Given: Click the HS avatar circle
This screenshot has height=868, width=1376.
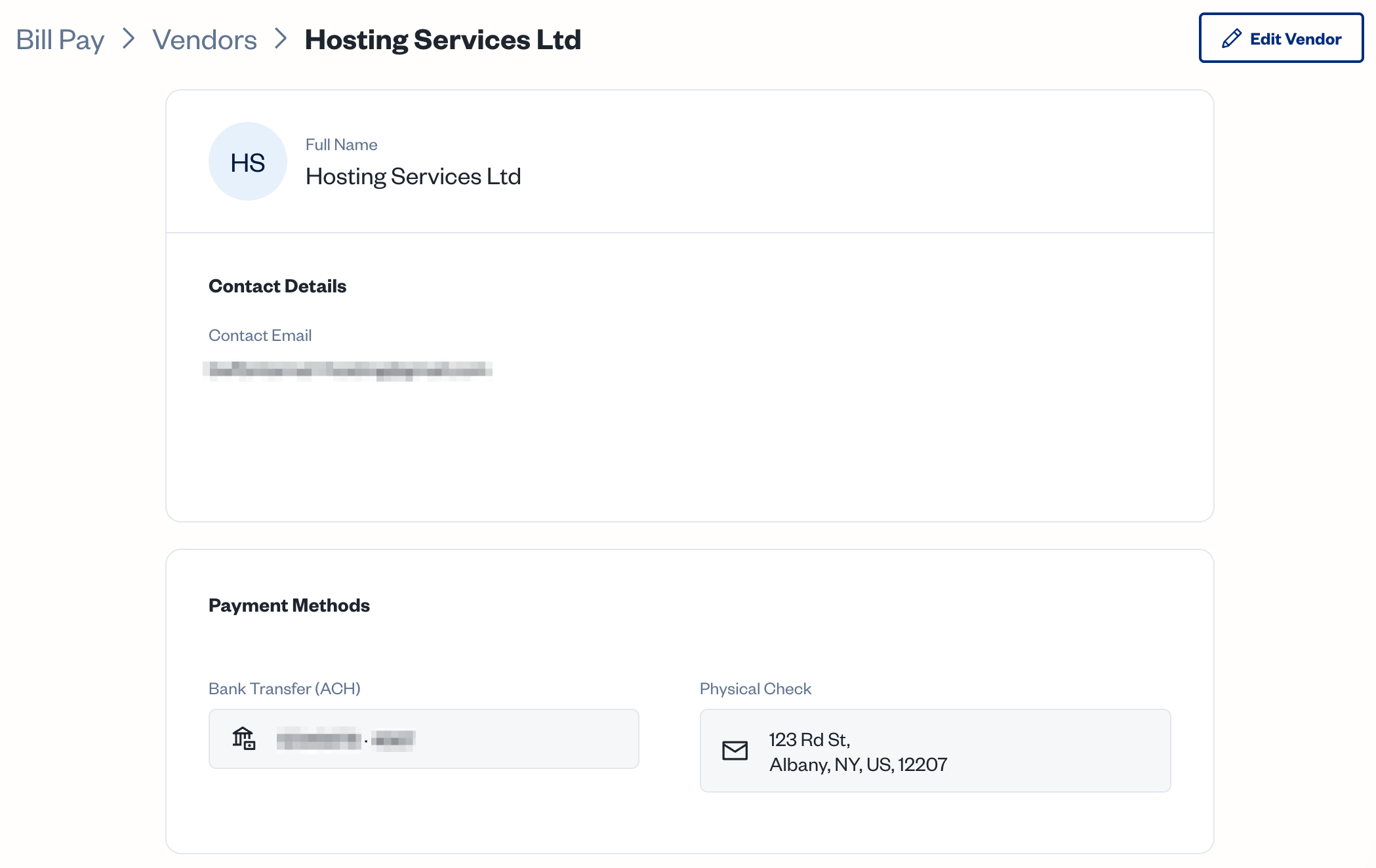Looking at the screenshot, I should pos(248,161).
